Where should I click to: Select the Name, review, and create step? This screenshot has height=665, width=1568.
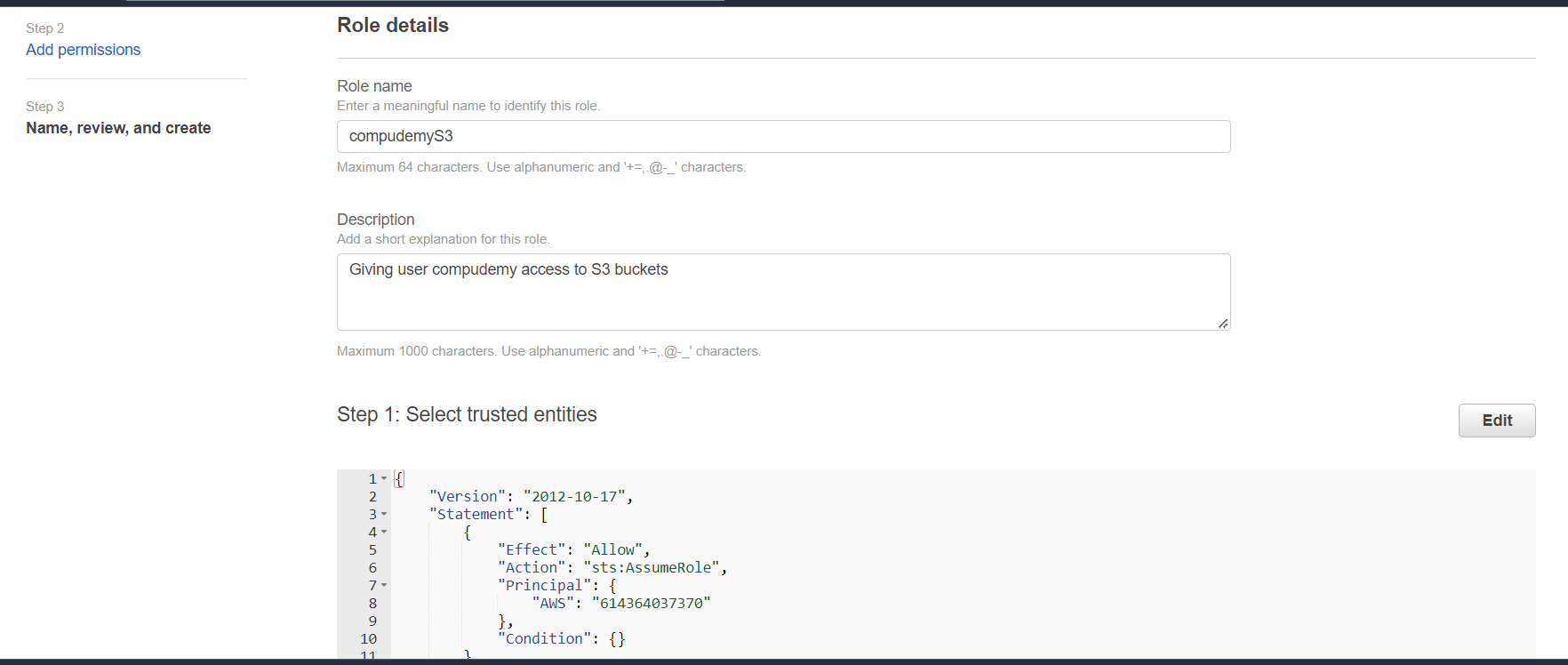(x=118, y=128)
